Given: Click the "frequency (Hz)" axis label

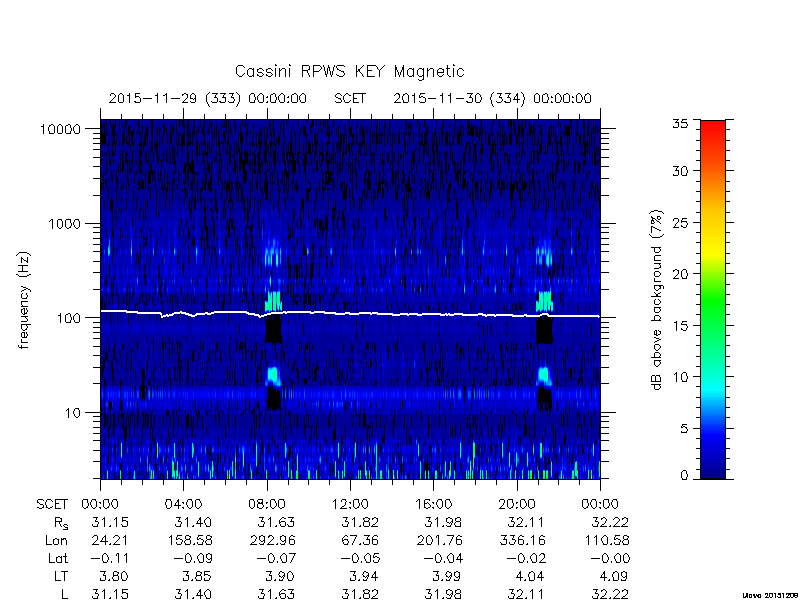Looking at the screenshot, I should click(x=24, y=300).
